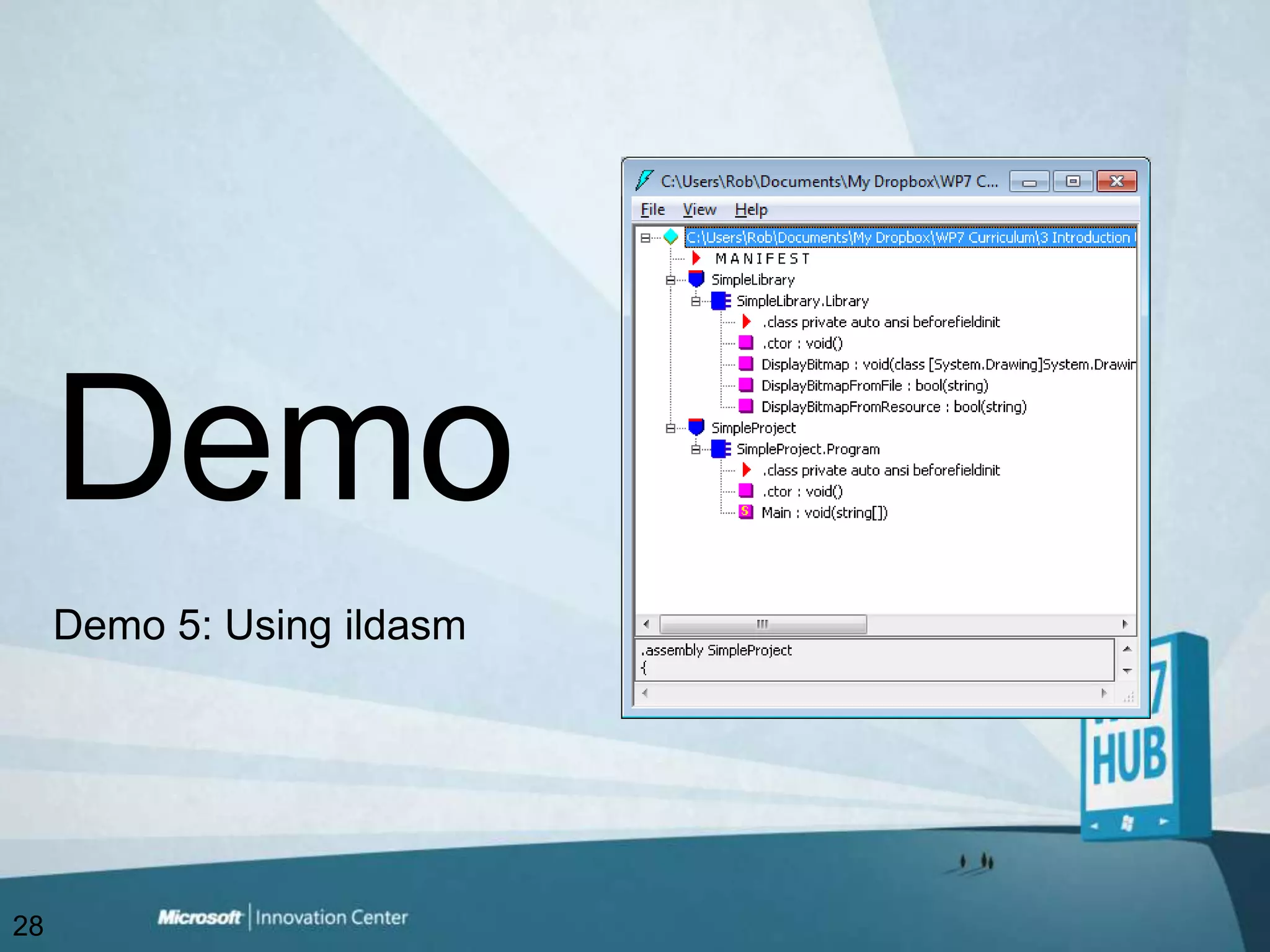Maximize the ildasm window
Screen dimensions: 1270x952
coord(1073,181)
